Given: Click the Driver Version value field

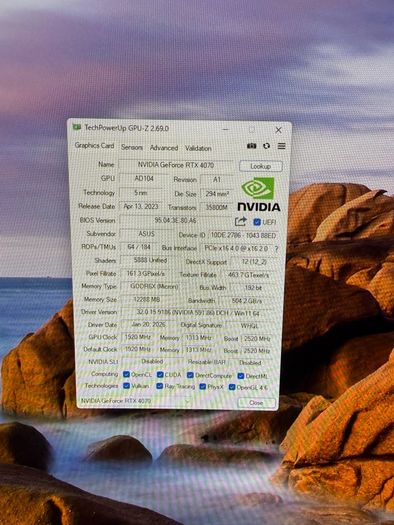Looking at the screenshot, I should (198, 312).
